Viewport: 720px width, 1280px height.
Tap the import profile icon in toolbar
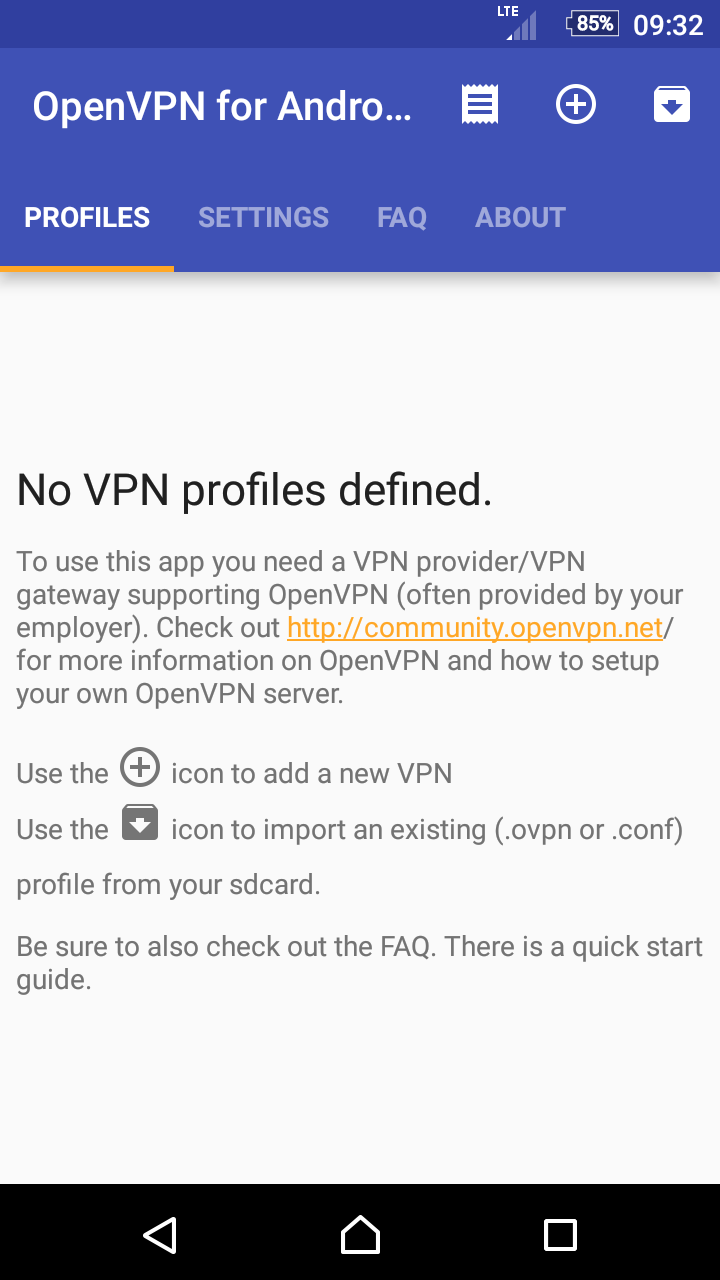click(672, 105)
